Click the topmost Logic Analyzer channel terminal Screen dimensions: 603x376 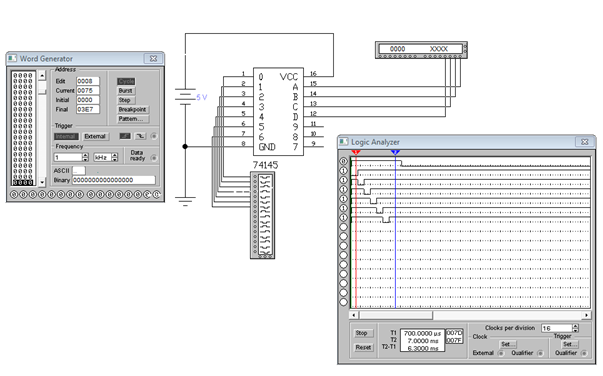point(343,161)
